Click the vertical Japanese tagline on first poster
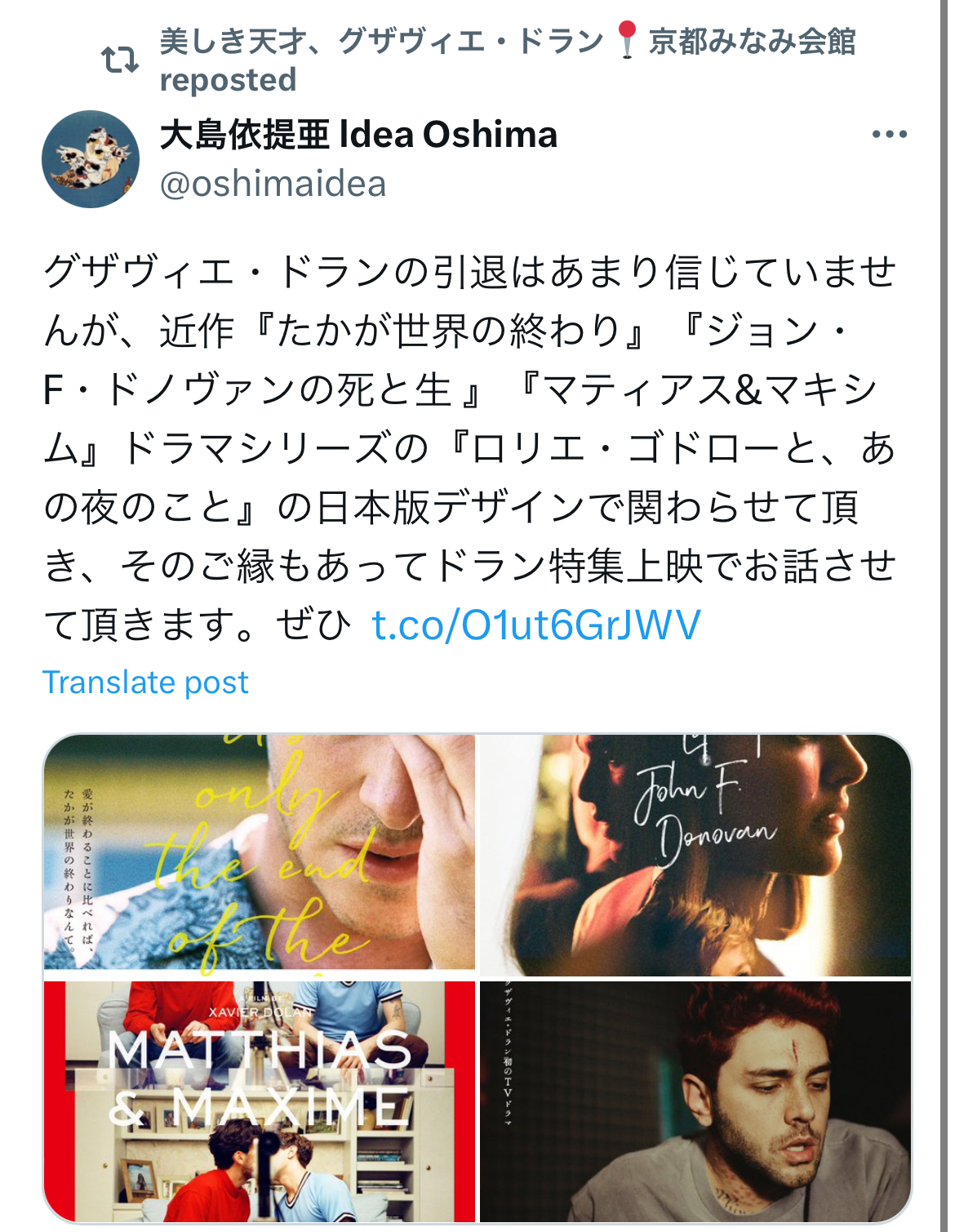 click(79, 870)
